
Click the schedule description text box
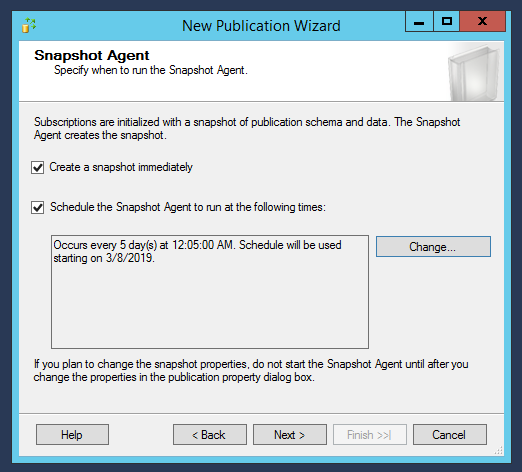[210, 292]
